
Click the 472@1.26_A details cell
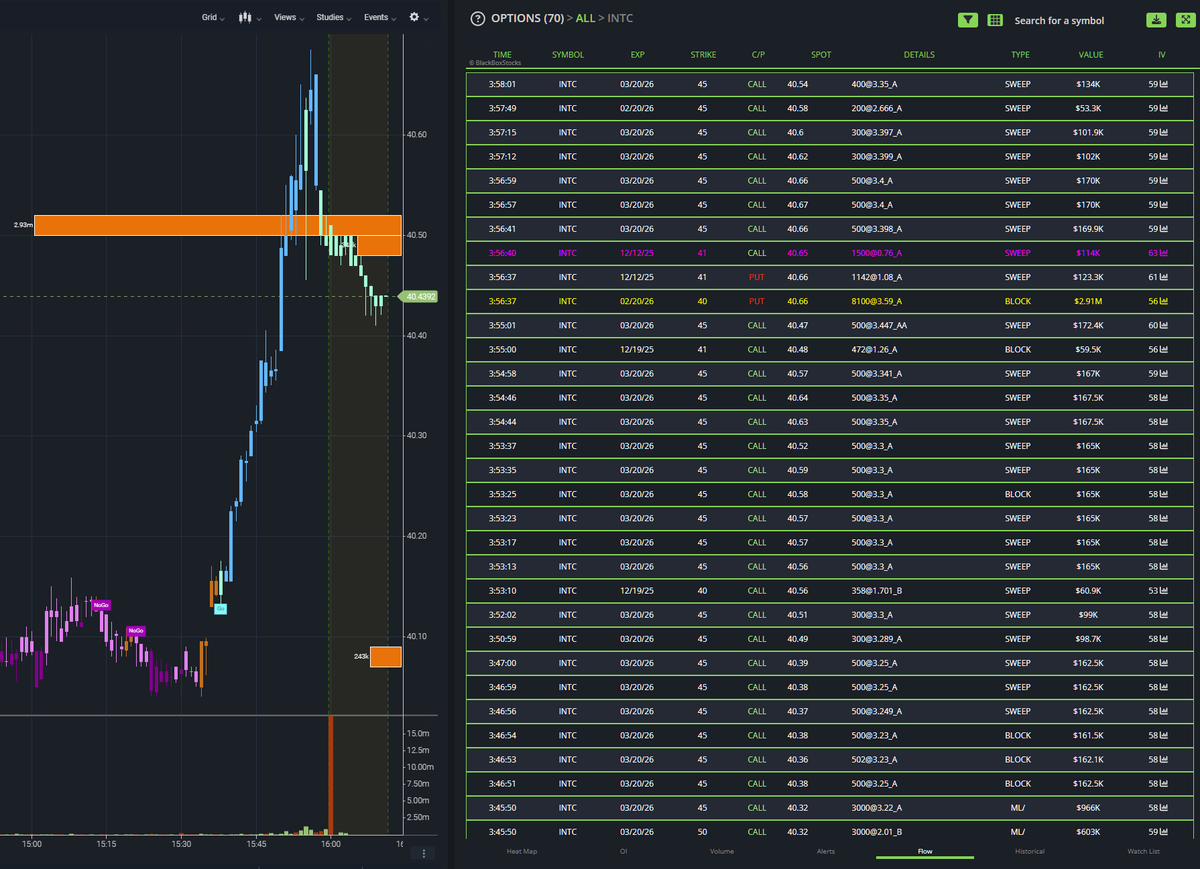click(874, 350)
